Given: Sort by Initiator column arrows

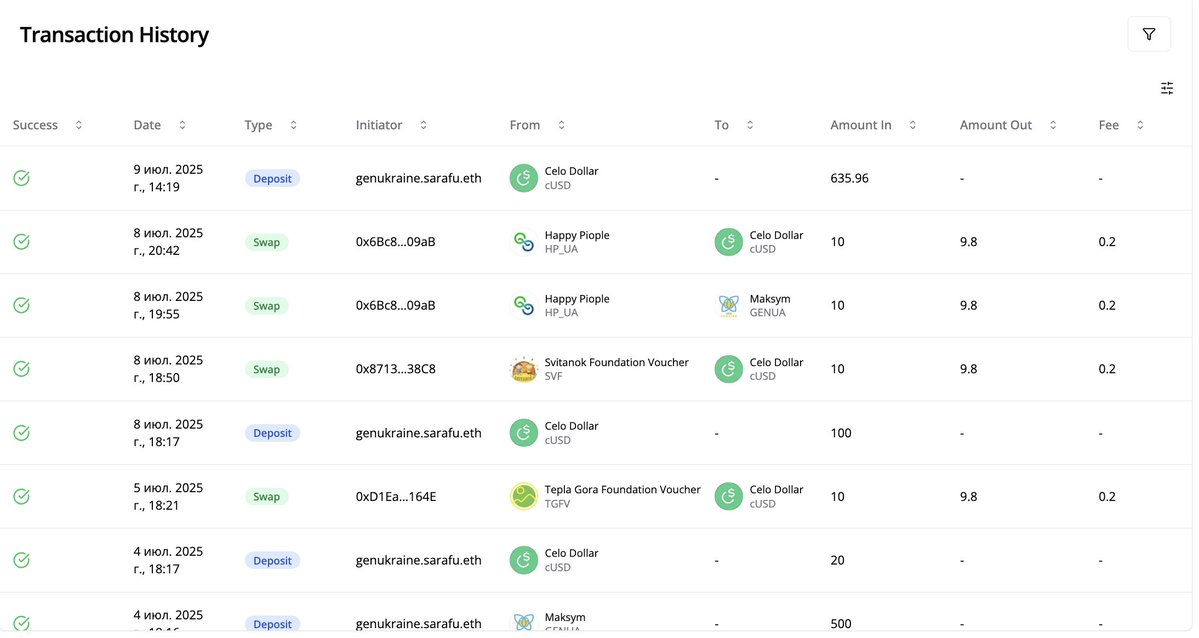Looking at the screenshot, I should pyautogui.click(x=424, y=125).
